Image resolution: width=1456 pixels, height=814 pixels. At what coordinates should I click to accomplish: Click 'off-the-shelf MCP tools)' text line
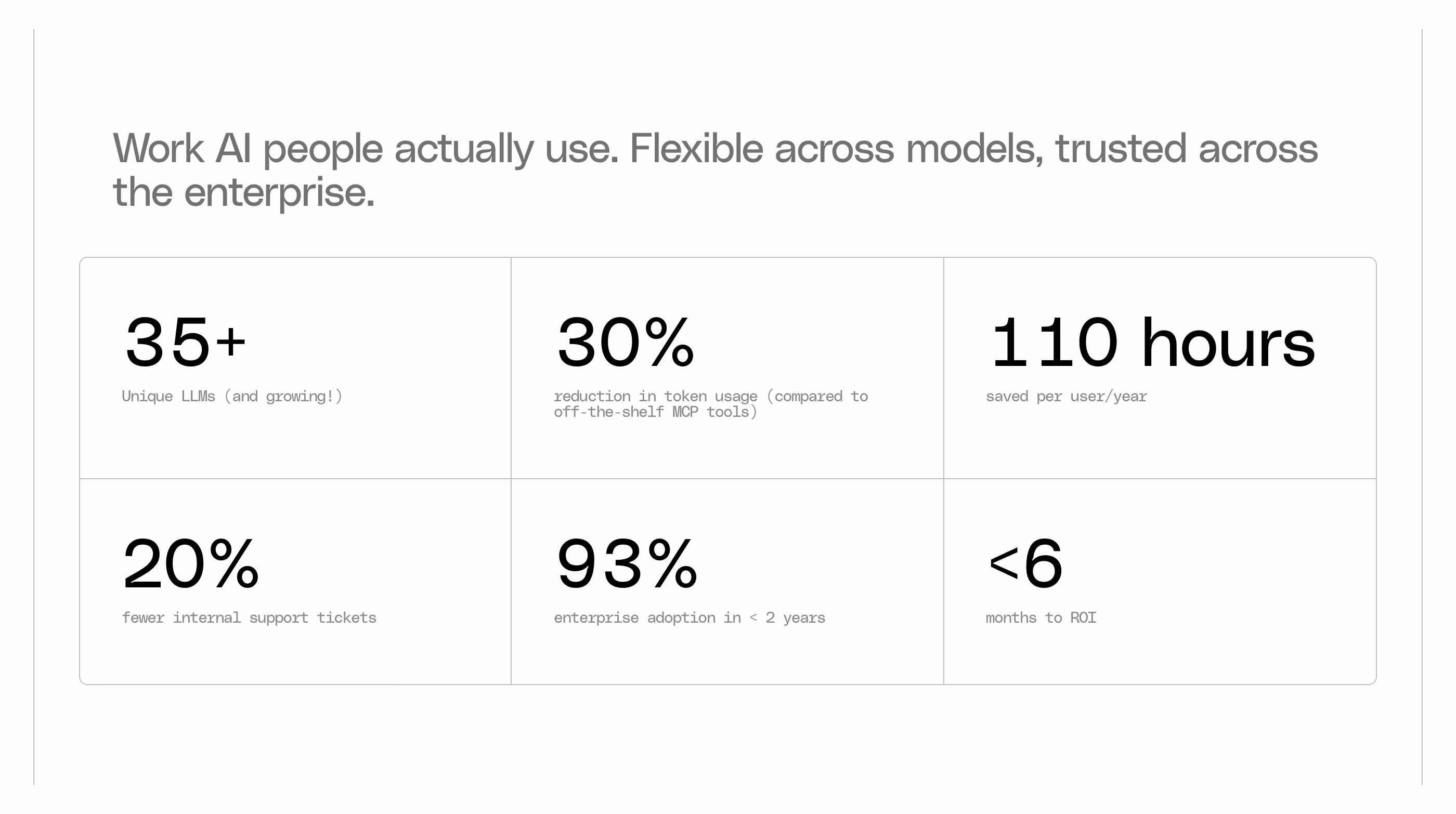(x=655, y=412)
